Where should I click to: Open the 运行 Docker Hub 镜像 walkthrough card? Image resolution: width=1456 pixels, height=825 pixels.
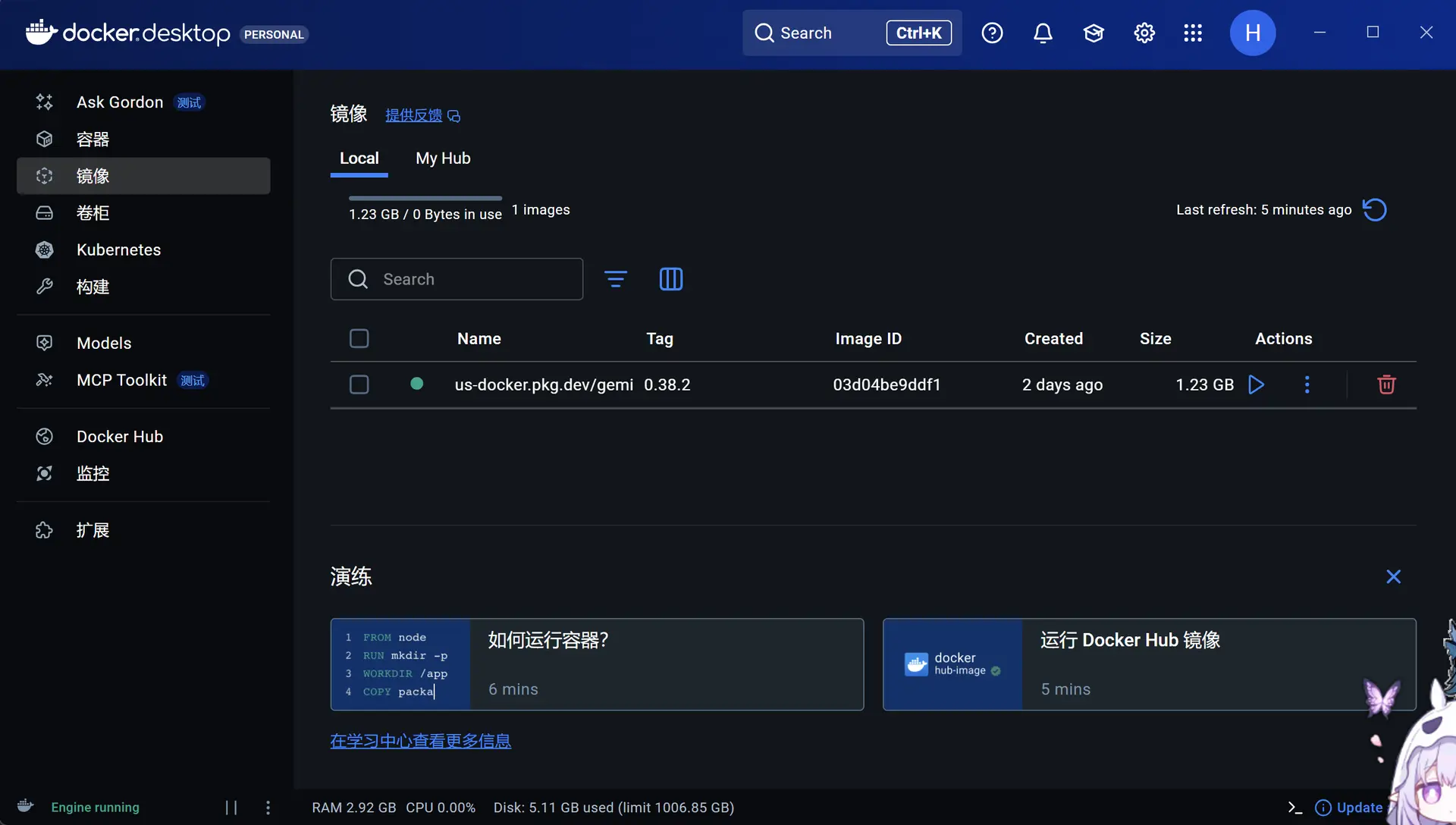(x=1149, y=664)
